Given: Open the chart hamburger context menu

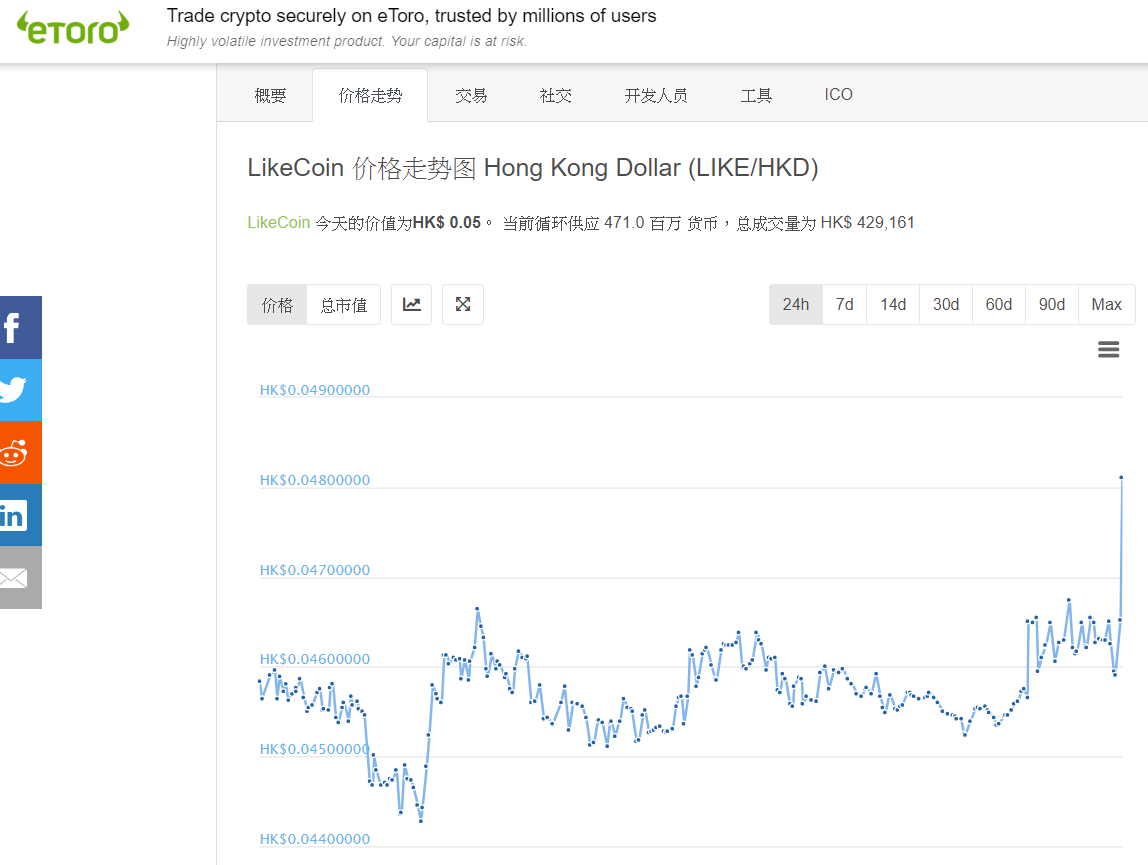Looking at the screenshot, I should (x=1108, y=349).
